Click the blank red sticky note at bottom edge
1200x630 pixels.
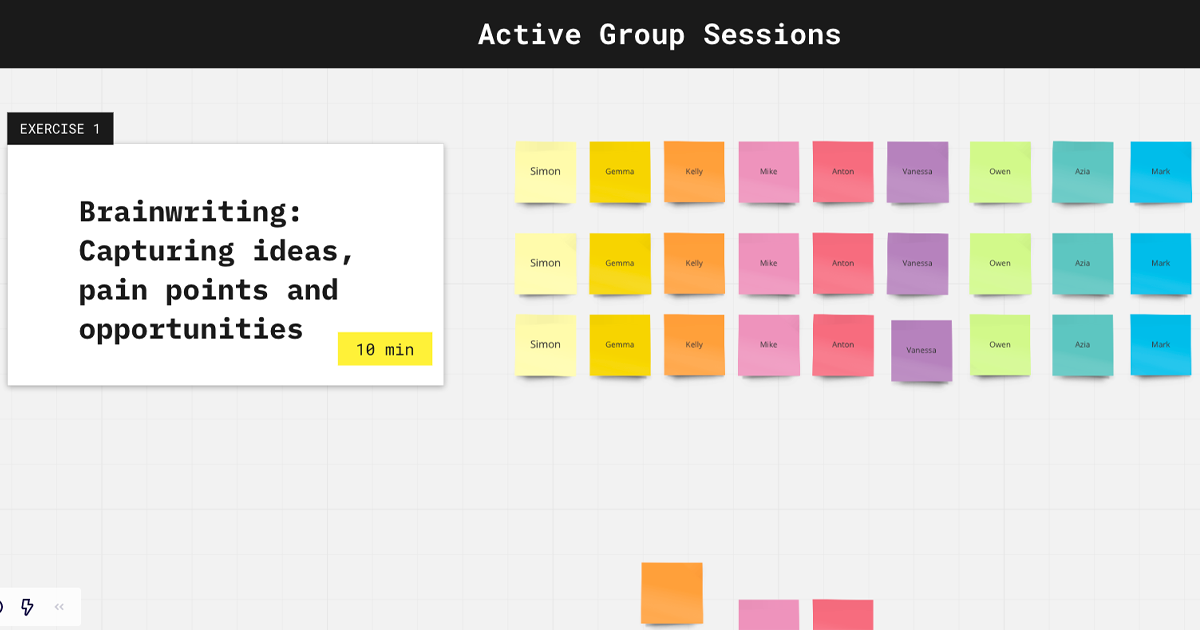[843, 614]
